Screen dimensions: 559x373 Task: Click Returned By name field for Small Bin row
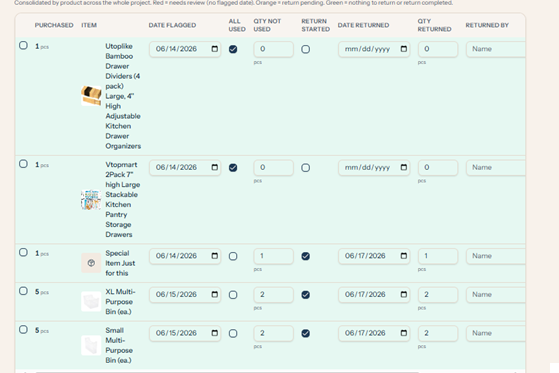point(496,333)
